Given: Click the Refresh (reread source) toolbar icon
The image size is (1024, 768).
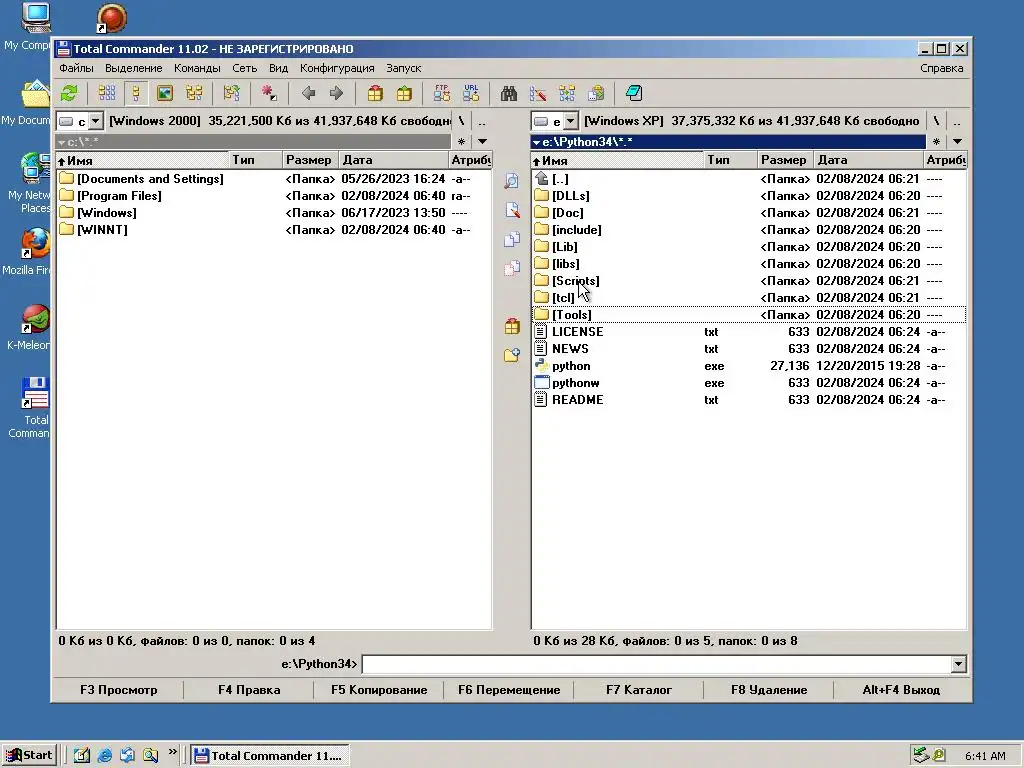Looking at the screenshot, I should pos(69,93).
